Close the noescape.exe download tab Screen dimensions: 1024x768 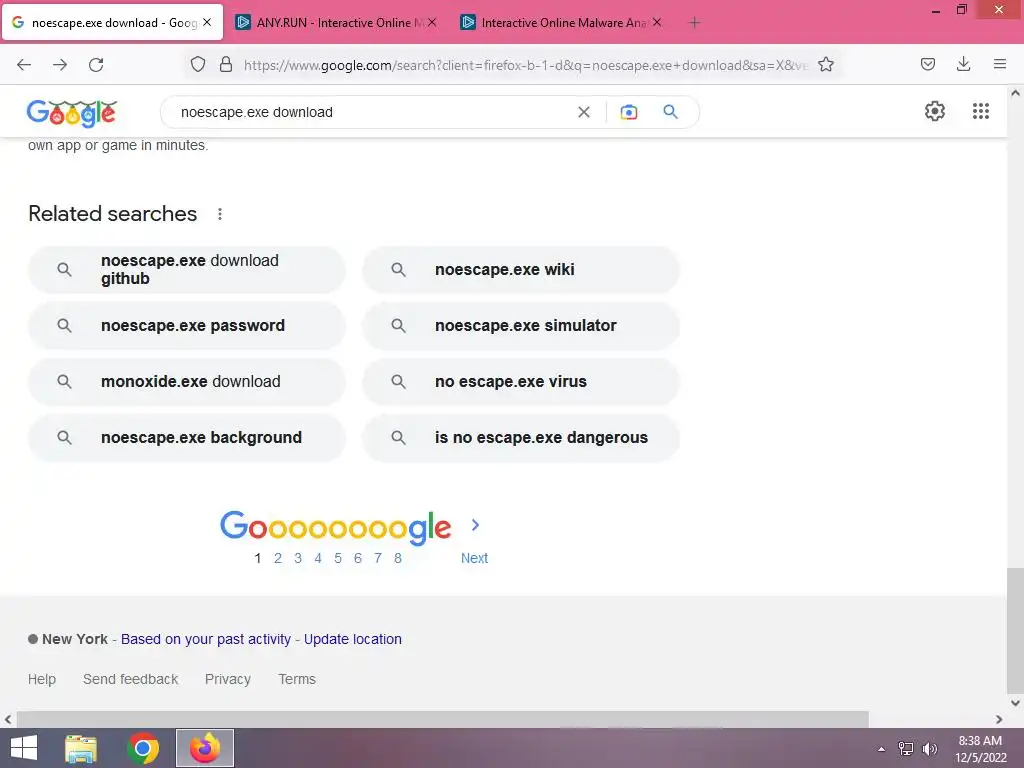[x=207, y=22]
